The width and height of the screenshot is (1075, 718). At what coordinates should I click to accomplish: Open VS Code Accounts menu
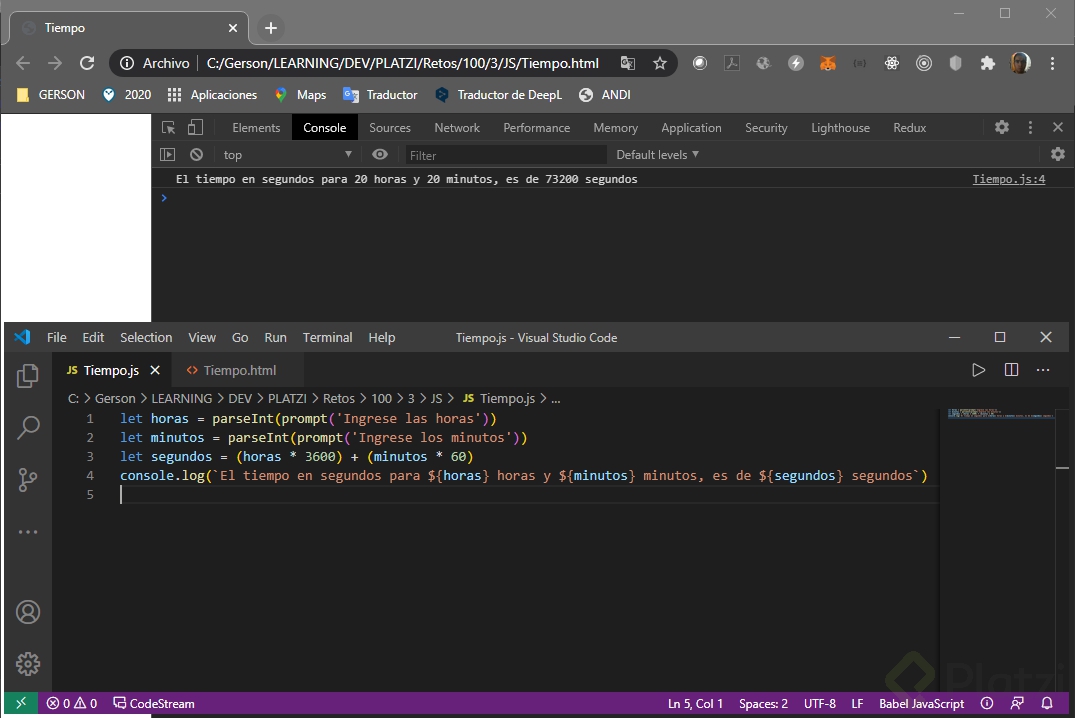[x=28, y=612]
